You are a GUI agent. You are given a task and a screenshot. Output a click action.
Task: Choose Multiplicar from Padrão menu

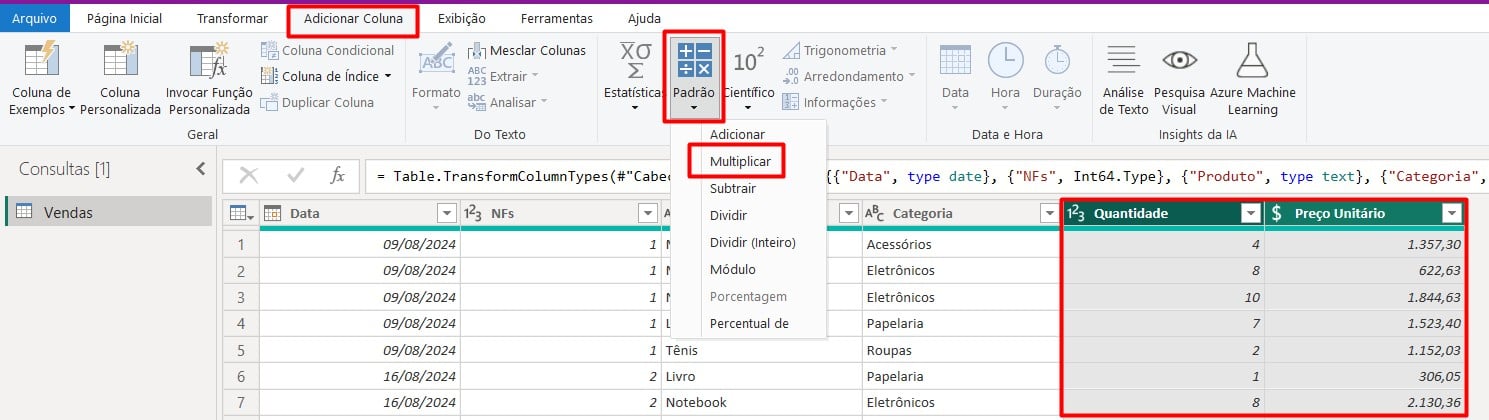pos(740,161)
